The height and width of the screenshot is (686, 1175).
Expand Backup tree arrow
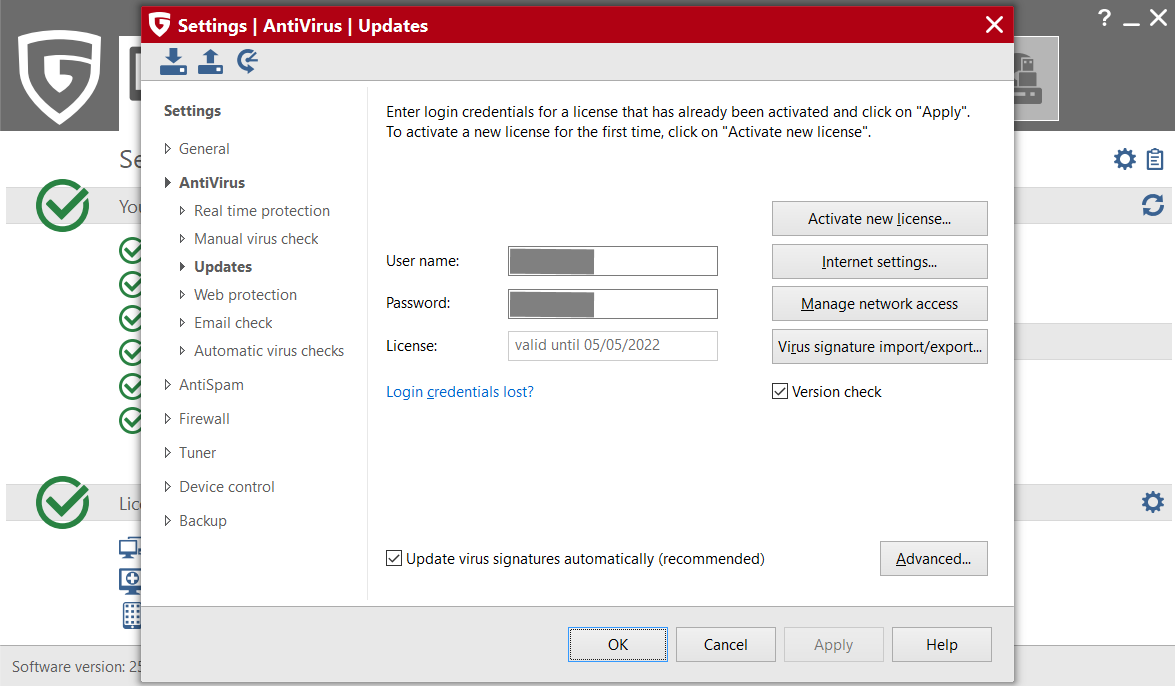click(167, 520)
